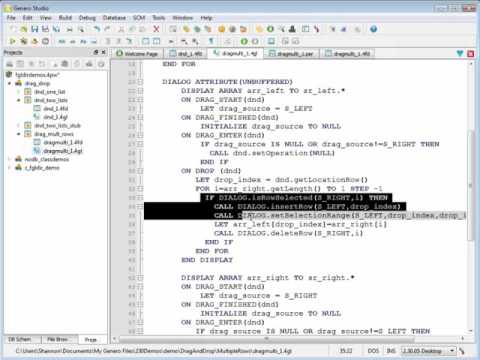Image resolution: width=480 pixels, height=360 pixels.
Task: Collapse the dnd_two_lists node
Action: [19, 100]
